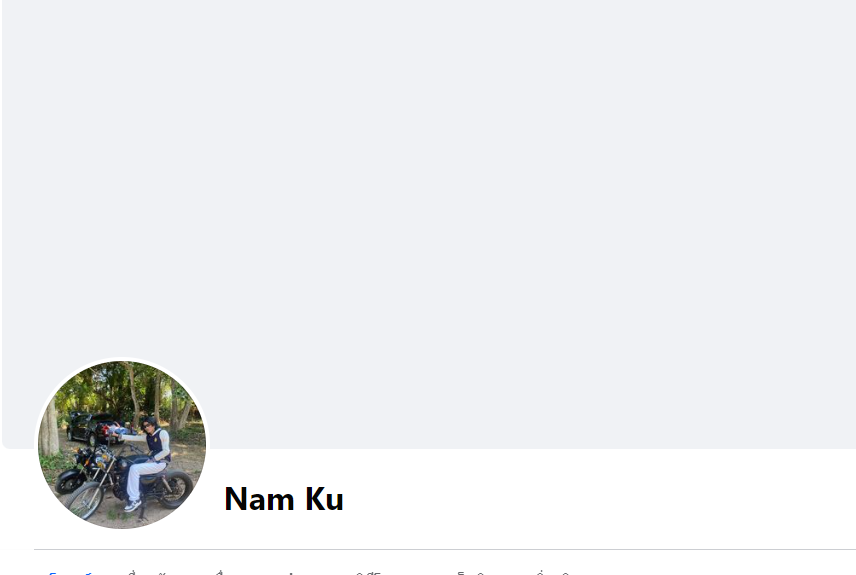Switch to the เกี่ยวกับ (About) tab
Viewport: 856px width, 575px height.
tap(146, 573)
